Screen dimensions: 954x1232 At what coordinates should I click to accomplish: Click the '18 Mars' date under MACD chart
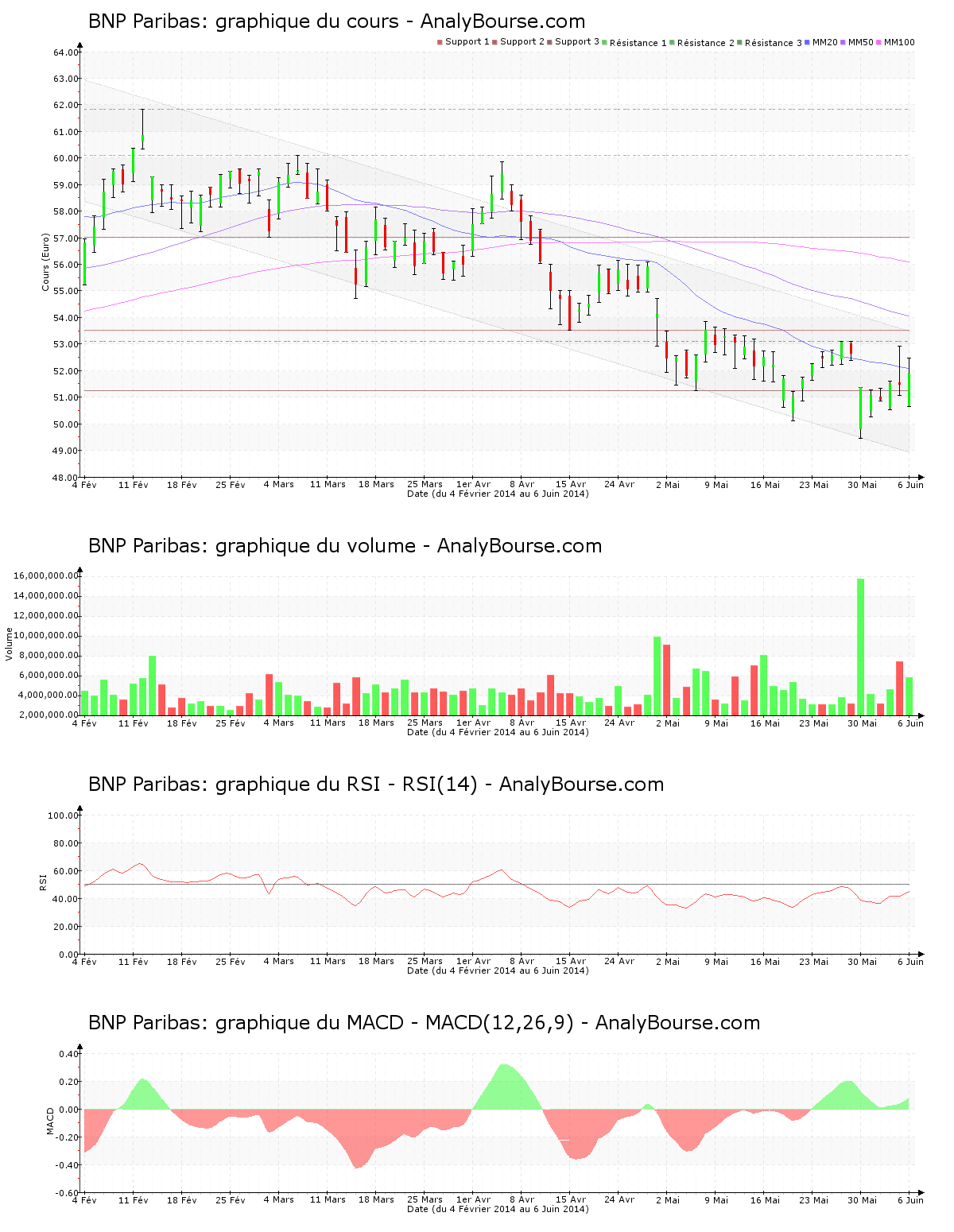pos(376,1200)
